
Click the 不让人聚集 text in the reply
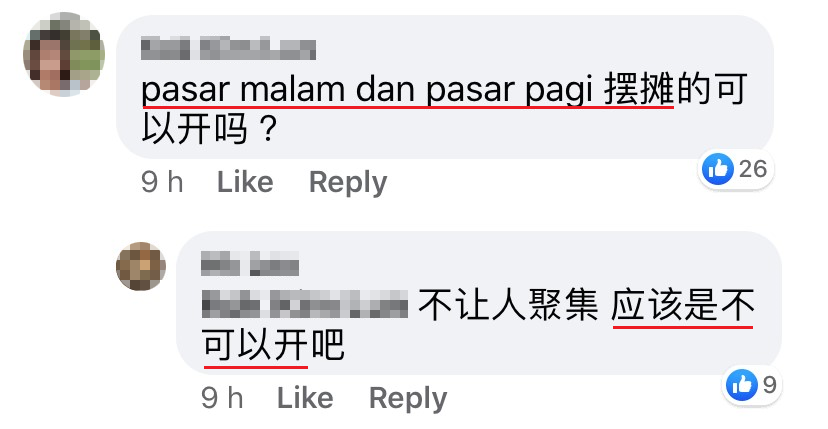[x=509, y=306]
